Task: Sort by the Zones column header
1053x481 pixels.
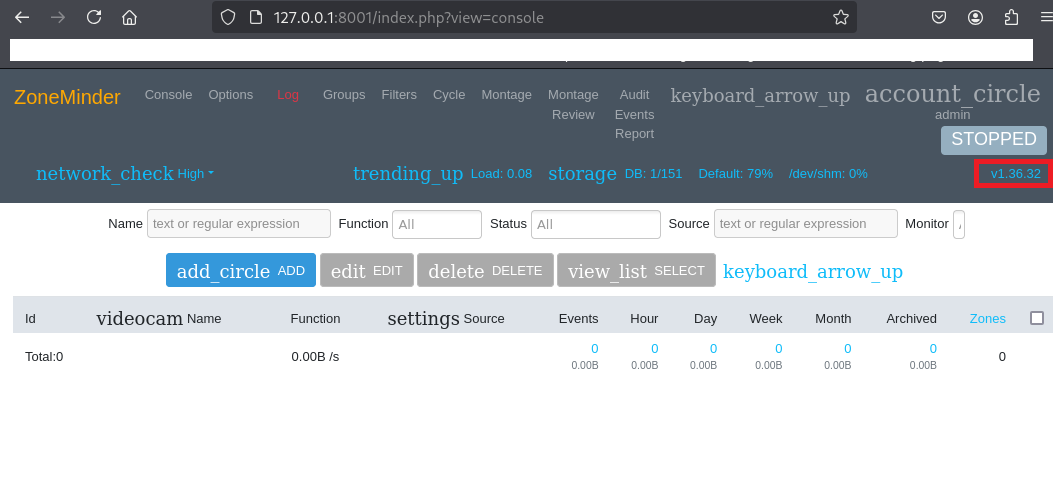Action: pyautogui.click(x=987, y=319)
